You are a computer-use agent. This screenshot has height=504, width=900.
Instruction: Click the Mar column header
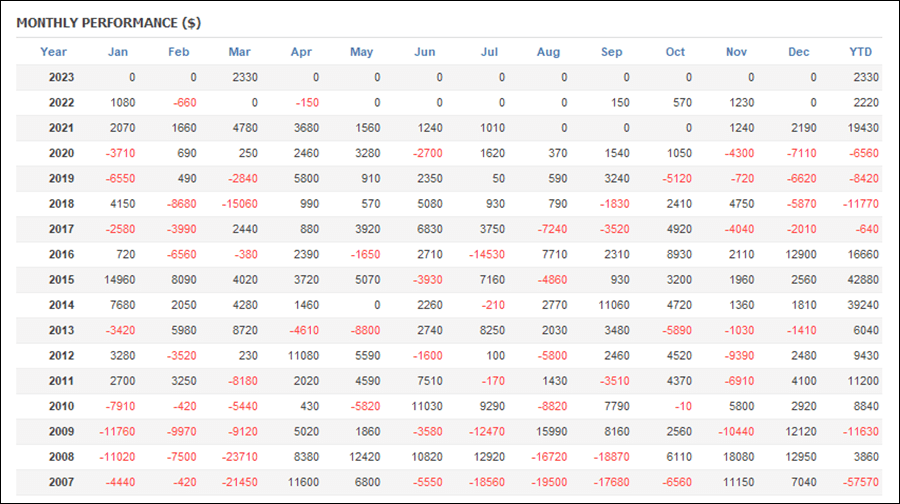[239, 52]
